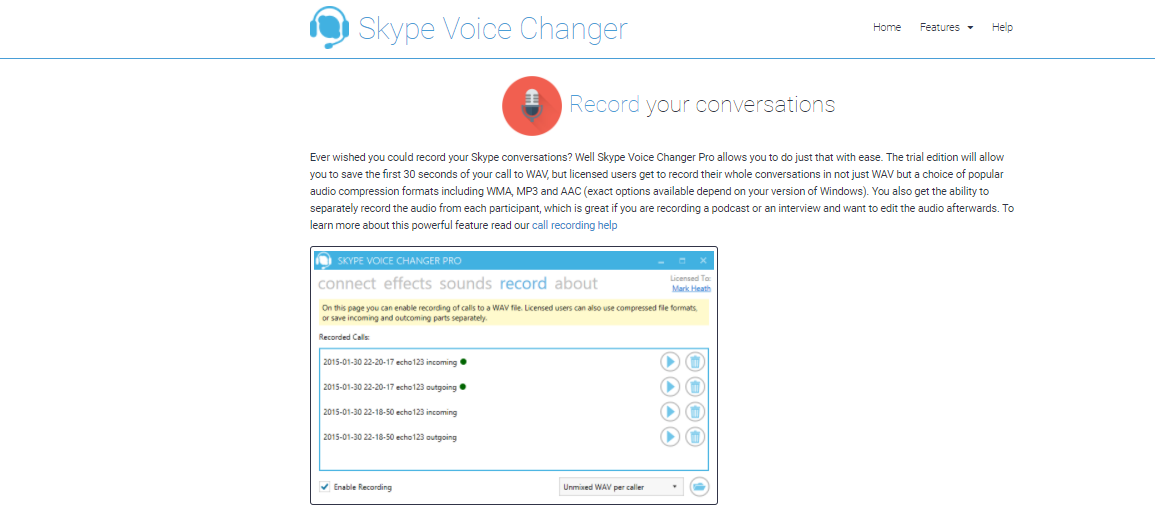Play the 22-18-50 echo123 incoming recording
This screenshot has height=507, width=1155.
[670, 412]
